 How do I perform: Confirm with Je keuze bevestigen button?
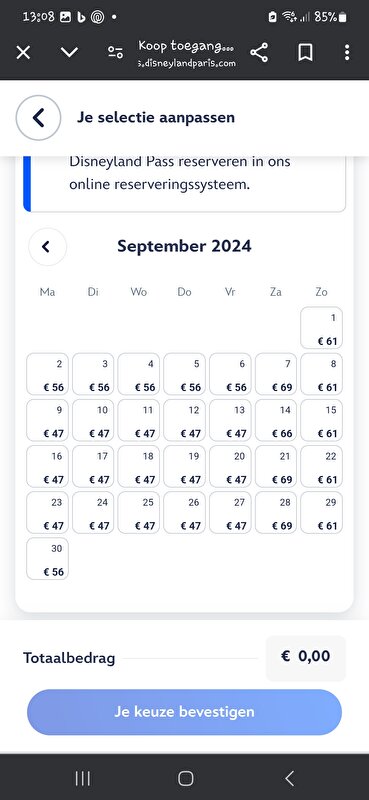click(x=184, y=712)
